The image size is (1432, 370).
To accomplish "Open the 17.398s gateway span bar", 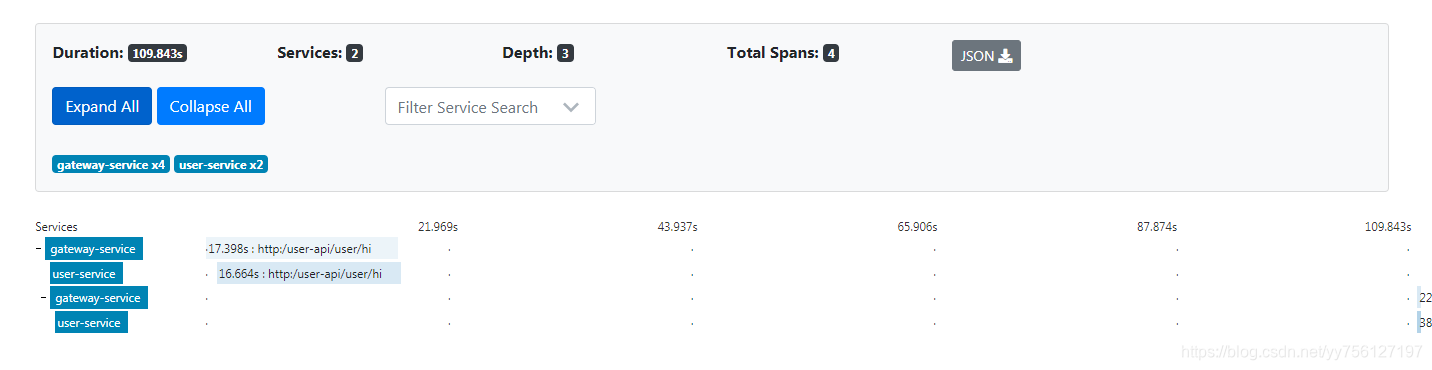I will coord(302,249).
